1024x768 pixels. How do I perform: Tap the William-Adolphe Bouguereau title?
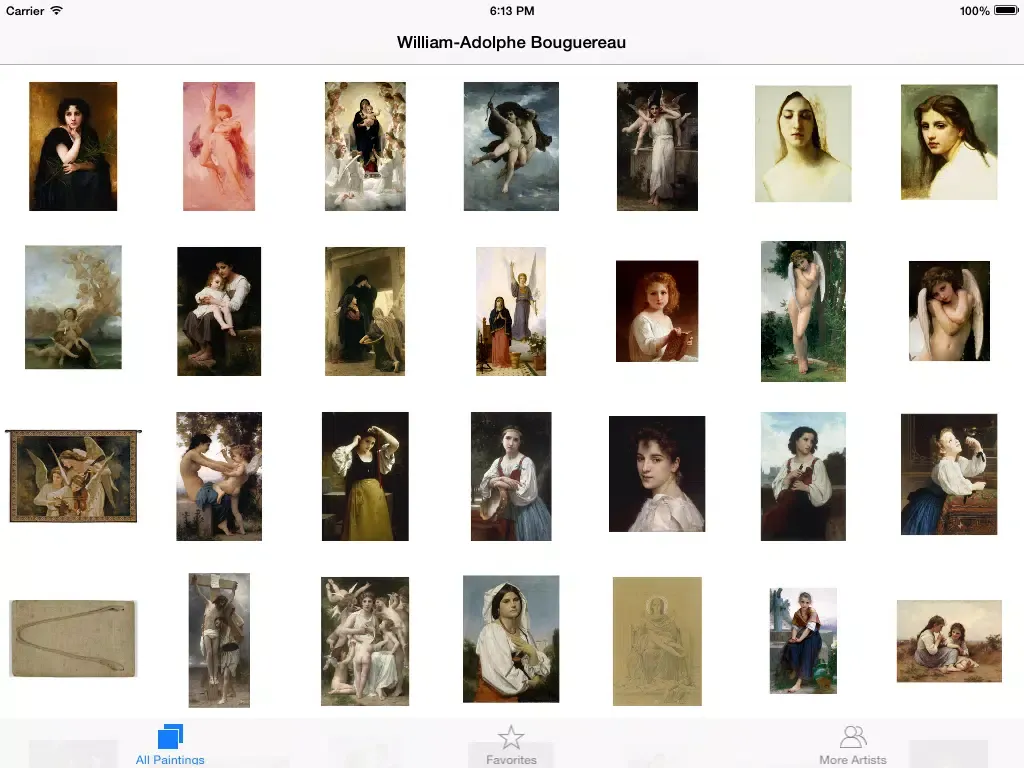pyautogui.click(x=511, y=42)
